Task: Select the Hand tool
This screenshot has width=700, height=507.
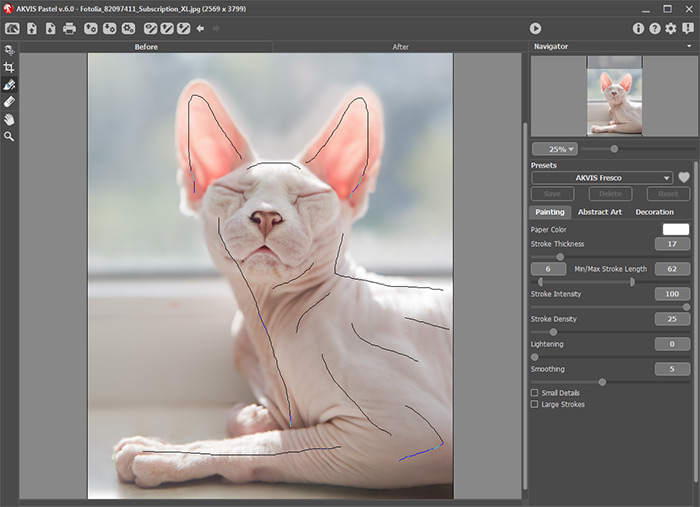Action: pos(9,119)
